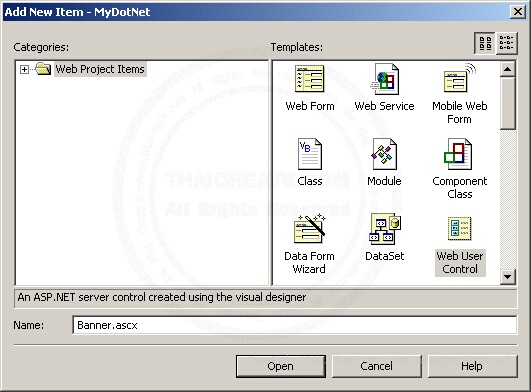Click the Name field containing Banner.ascx
The height and width of the screenshot is (392, 531).
[x=295, y=325]
